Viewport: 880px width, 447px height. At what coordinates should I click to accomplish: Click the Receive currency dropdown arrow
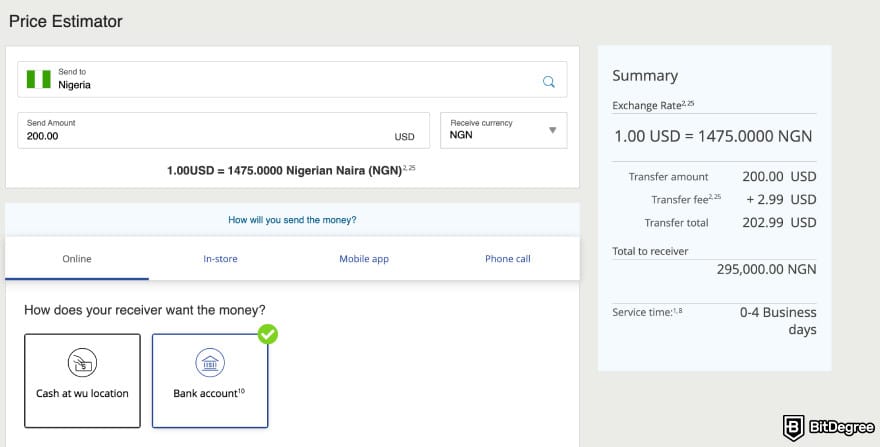[552, 130]
